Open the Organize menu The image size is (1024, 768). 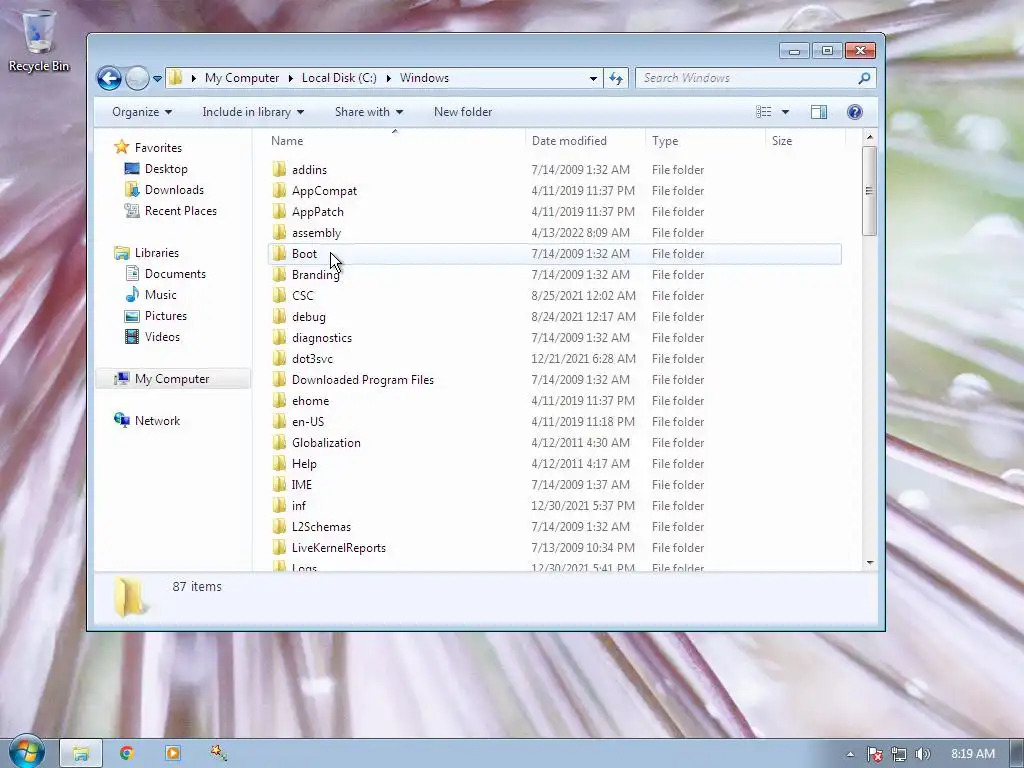[142, 112]
